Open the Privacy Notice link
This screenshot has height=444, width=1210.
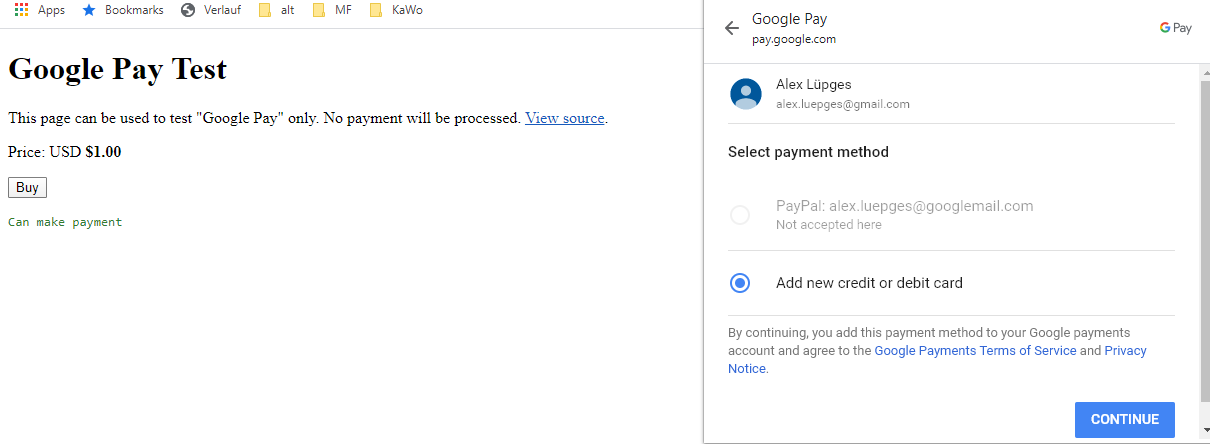pos(1125,351)
